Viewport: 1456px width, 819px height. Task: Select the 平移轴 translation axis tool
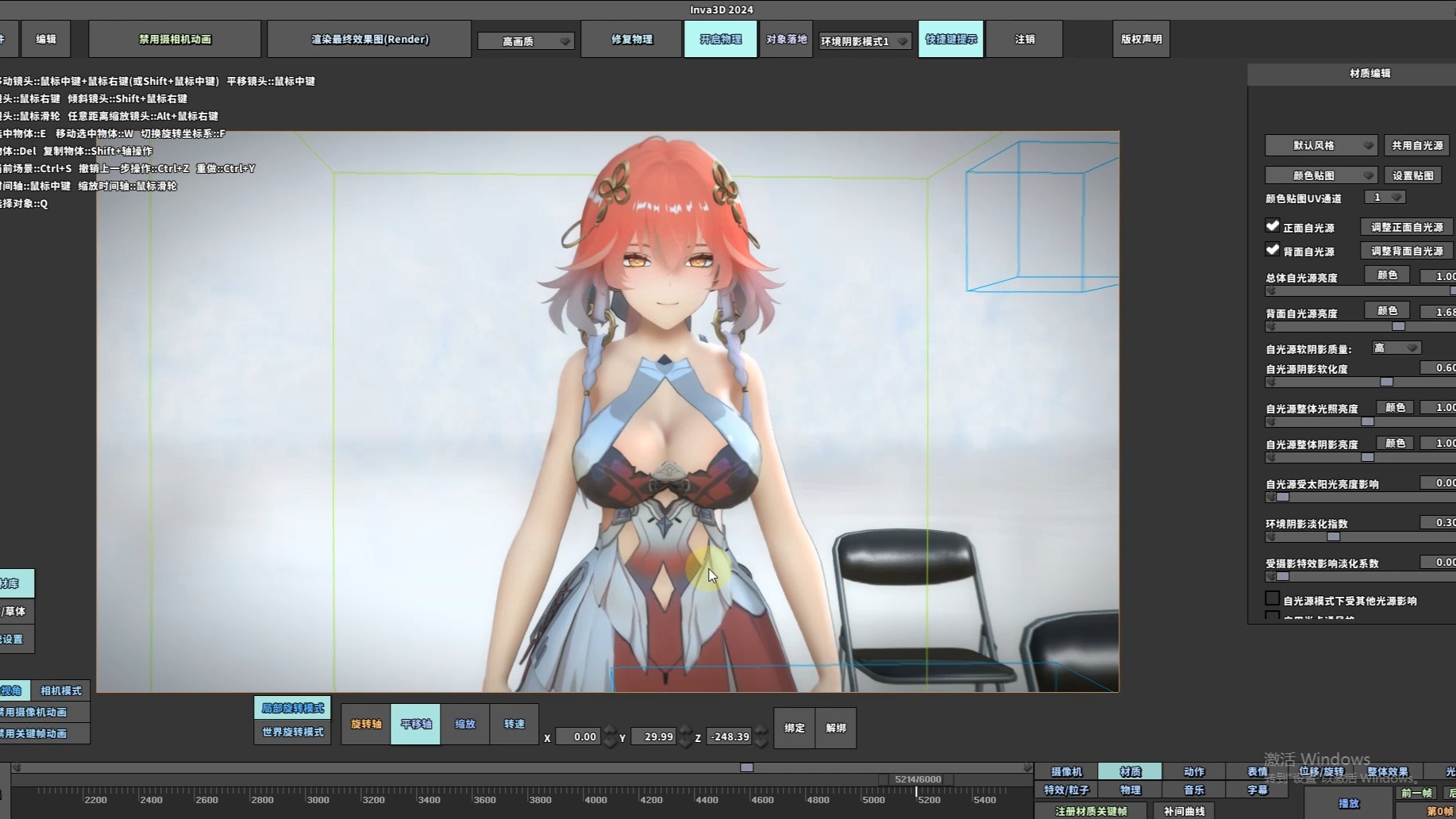point(415,724)
